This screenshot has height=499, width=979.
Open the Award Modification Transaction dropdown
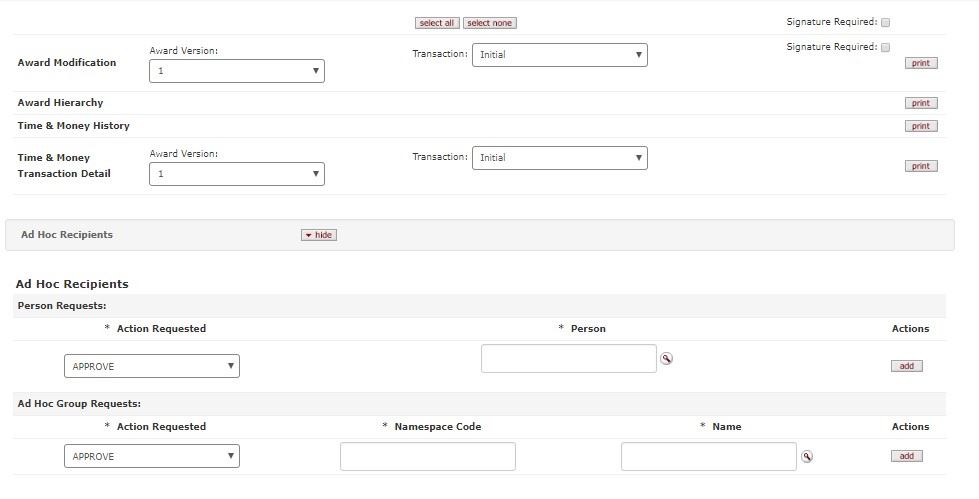[x=559, y=55]
